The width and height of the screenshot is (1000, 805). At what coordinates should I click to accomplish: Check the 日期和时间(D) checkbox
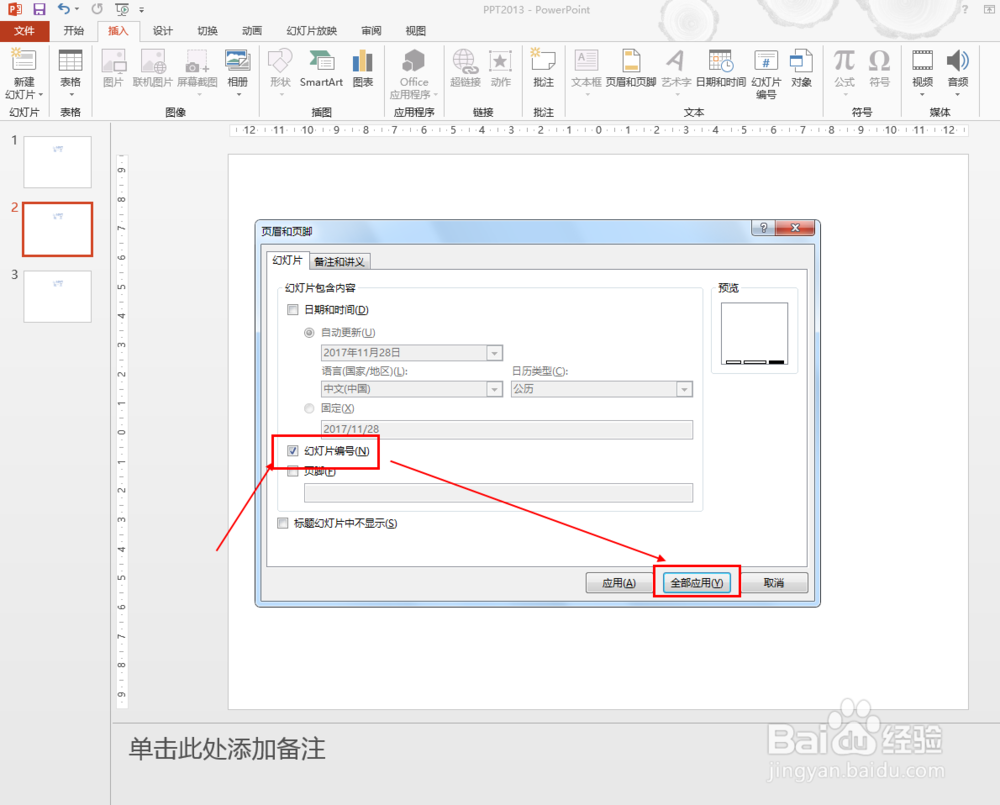[293, 310]
